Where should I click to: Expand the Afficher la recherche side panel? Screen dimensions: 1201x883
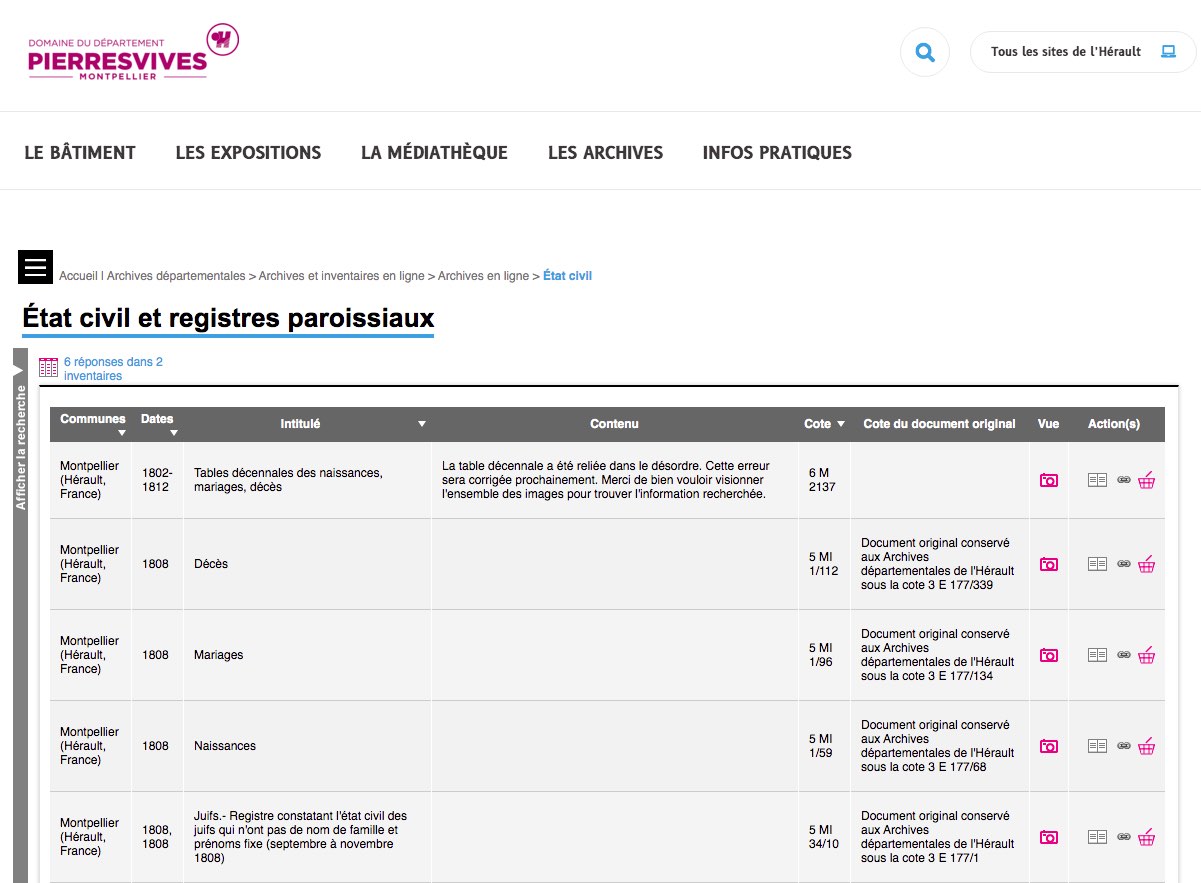coord(19,430)
